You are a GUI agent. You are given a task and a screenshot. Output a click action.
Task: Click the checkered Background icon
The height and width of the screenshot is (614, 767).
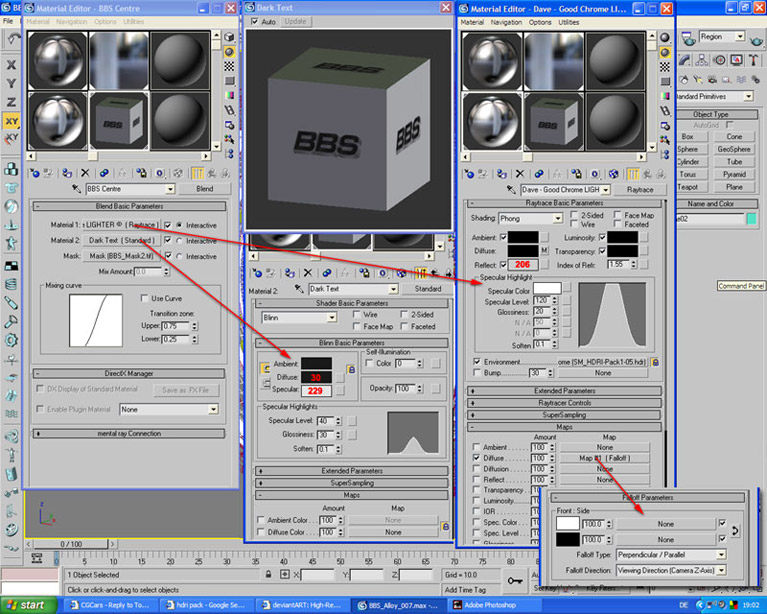(x=665, y=66)
